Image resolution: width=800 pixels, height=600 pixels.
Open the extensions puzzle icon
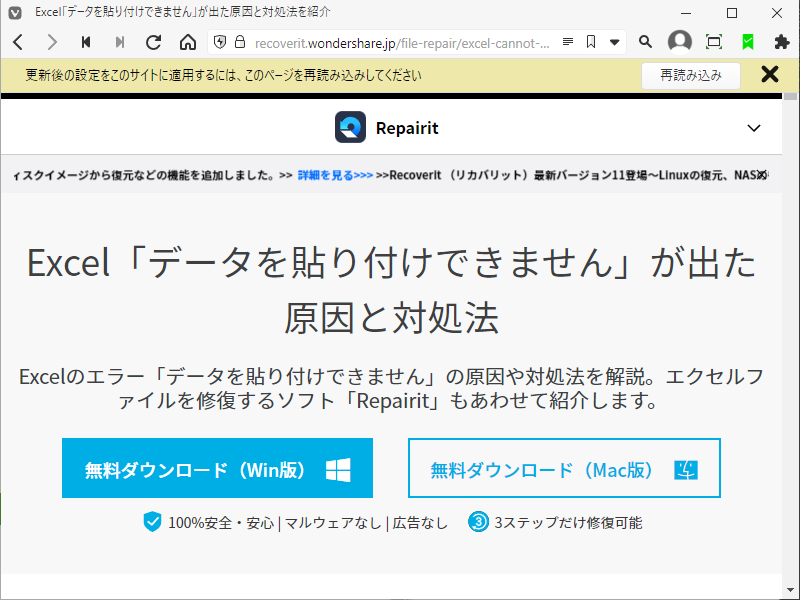782,42
